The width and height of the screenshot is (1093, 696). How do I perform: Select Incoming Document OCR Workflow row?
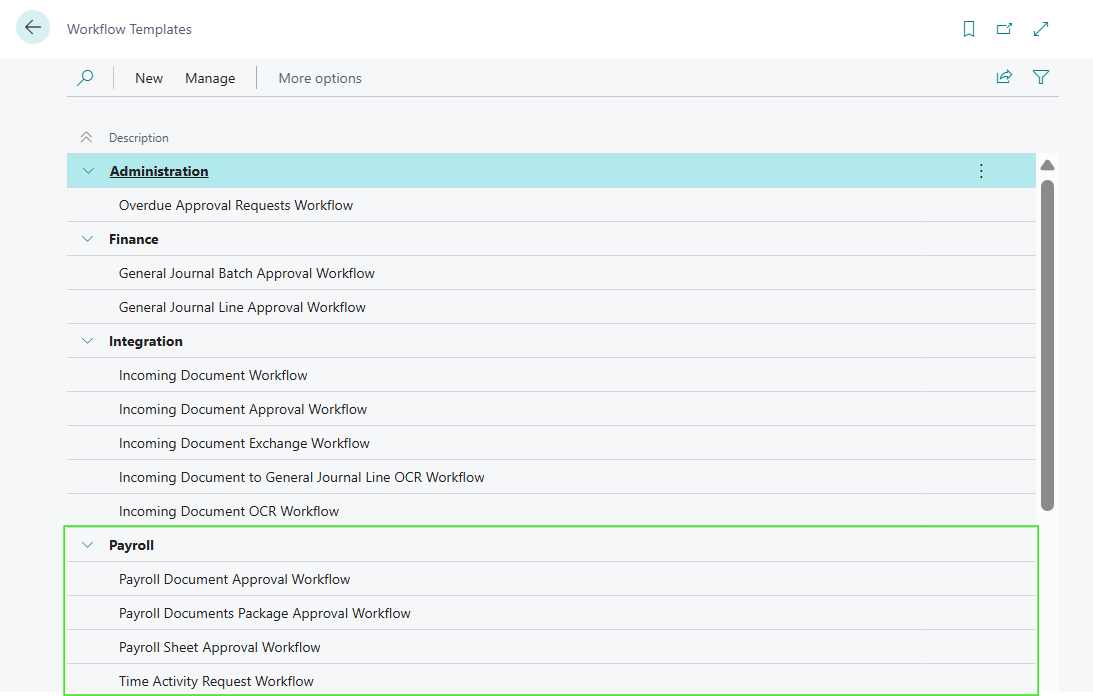tap(229, 511)
